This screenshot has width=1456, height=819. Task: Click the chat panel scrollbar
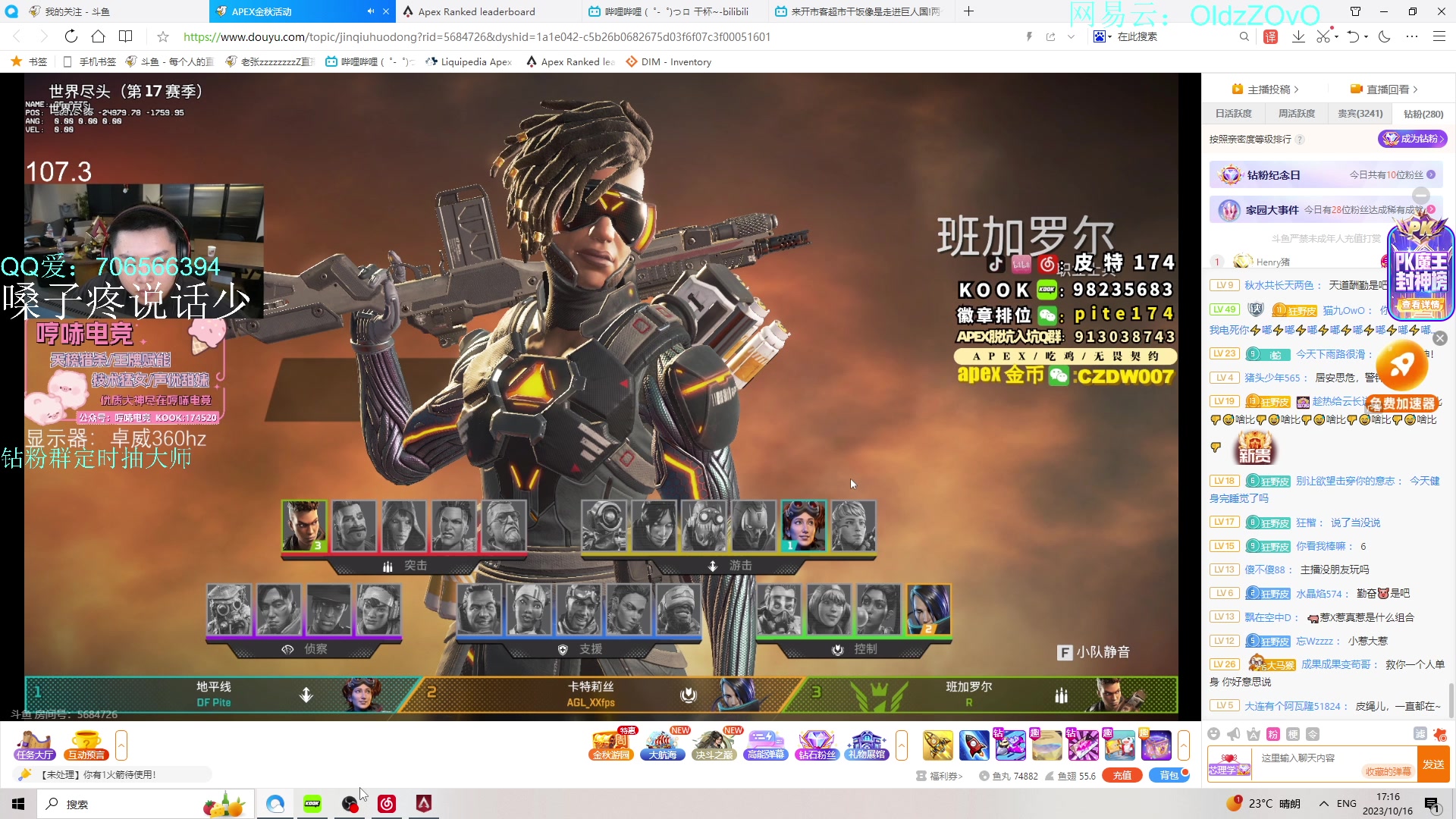(1451, 700)
